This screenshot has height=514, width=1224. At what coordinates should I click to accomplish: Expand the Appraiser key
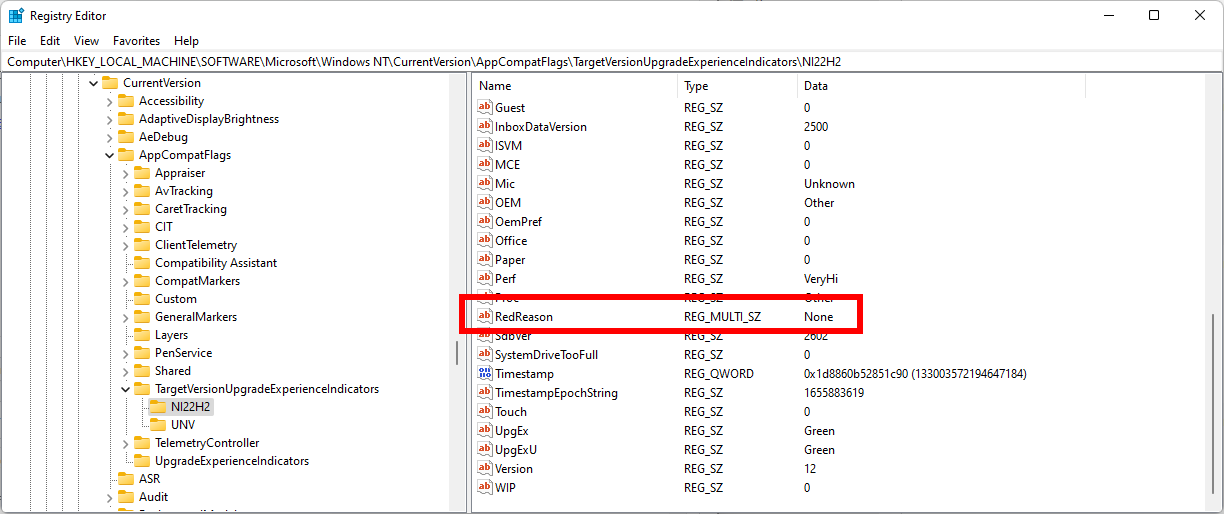pyautogui.click(x=125, y=173)
